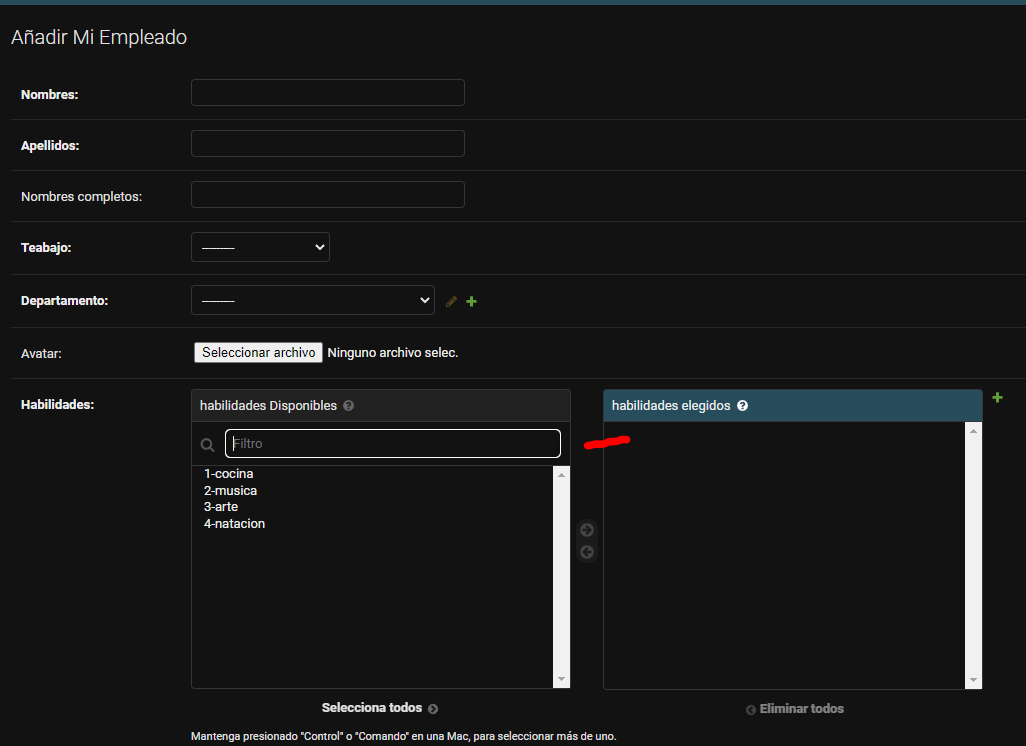The width and height of the screenshot is (1026, 746).
Task: Choose 3-arte from habilidades list
Action: tap(221, 507)
